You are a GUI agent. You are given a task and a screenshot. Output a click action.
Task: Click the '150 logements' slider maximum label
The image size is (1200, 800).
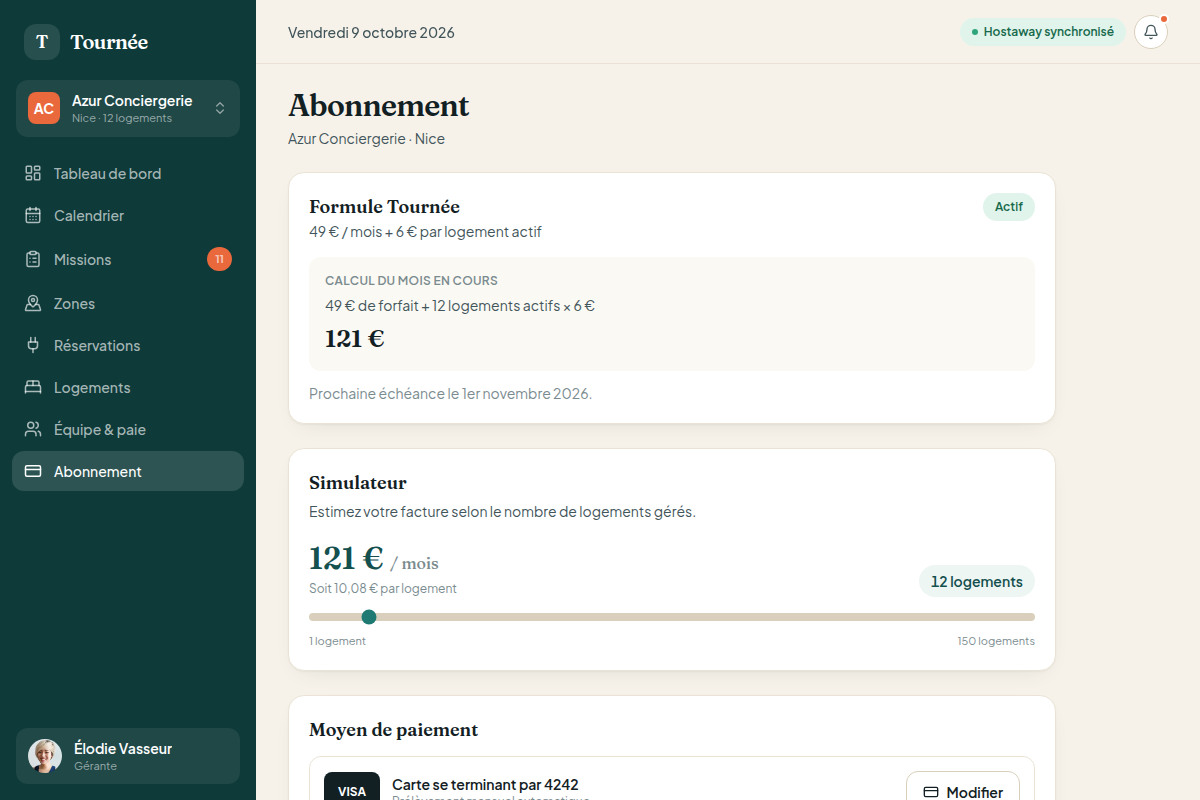(996, 641)
